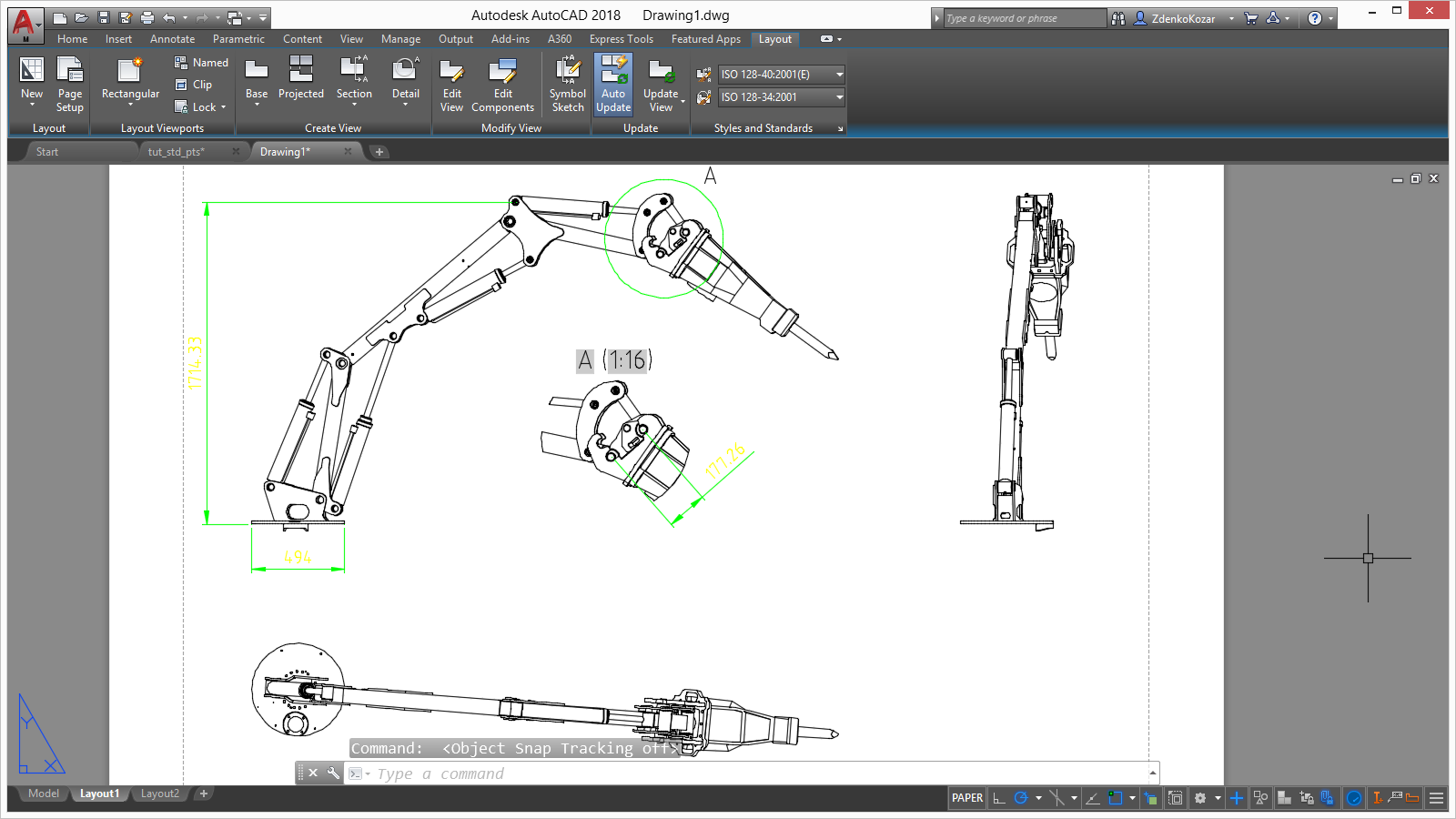Click the Save icon in quick access toolbar
This screenshot has width=1456, height=819.
(x=104, y=17)
